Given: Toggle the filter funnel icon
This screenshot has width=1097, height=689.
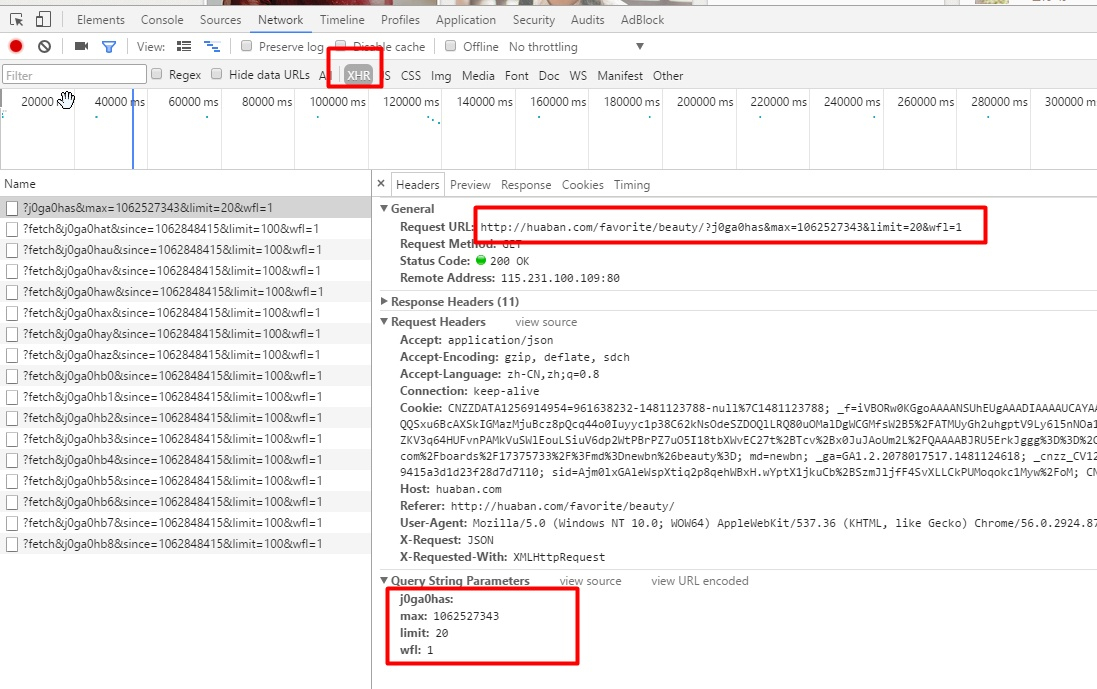Looking at the screenshot, I should [x=109, y=46].
